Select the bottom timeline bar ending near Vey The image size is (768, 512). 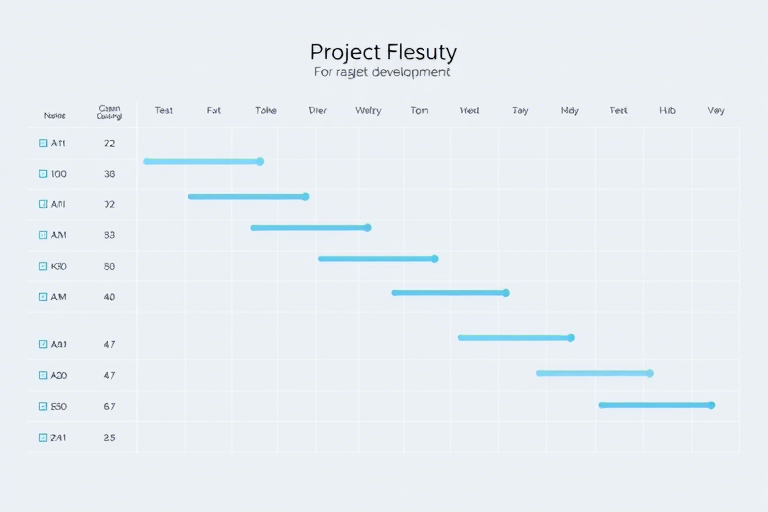[x=657, y=405]
